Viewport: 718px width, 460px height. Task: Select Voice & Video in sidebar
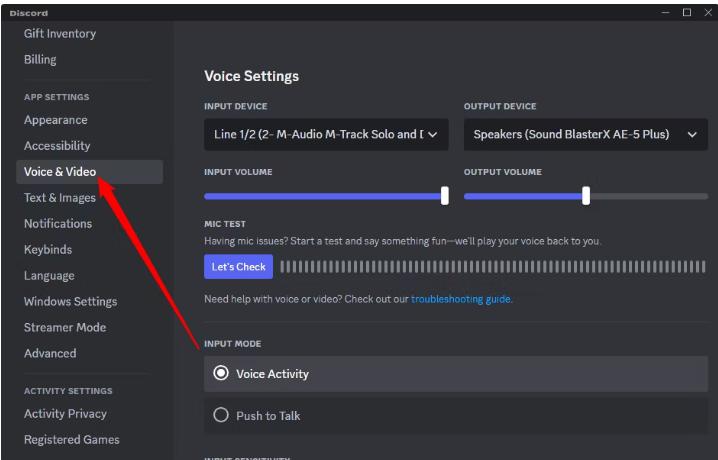coord(89,172)
